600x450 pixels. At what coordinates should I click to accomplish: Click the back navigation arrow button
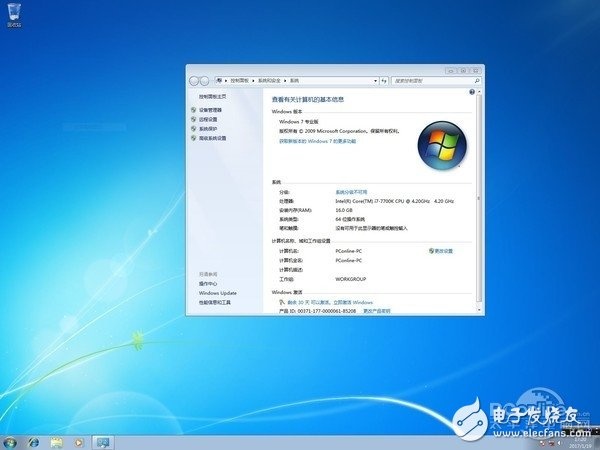tap(194, 81)
